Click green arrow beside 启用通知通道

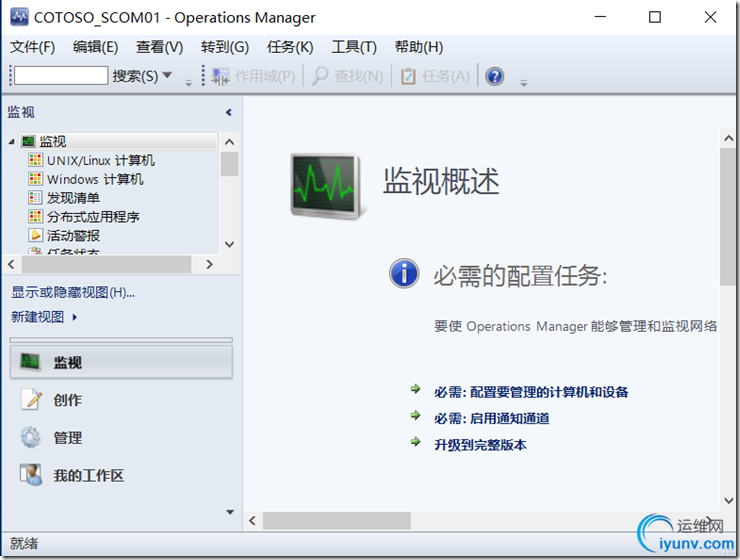coord(415,416)
